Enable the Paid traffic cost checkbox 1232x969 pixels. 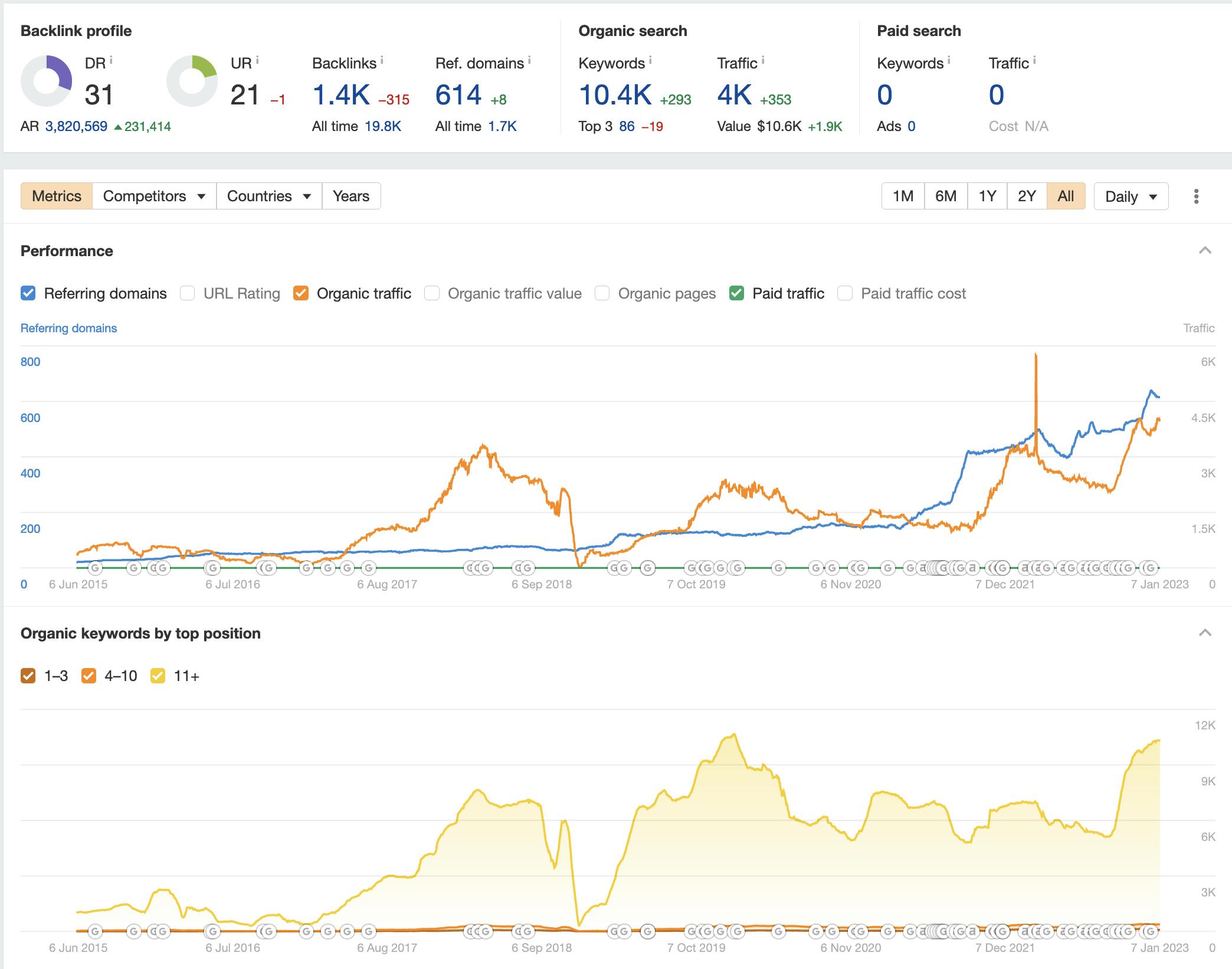(x=845, y=293)
